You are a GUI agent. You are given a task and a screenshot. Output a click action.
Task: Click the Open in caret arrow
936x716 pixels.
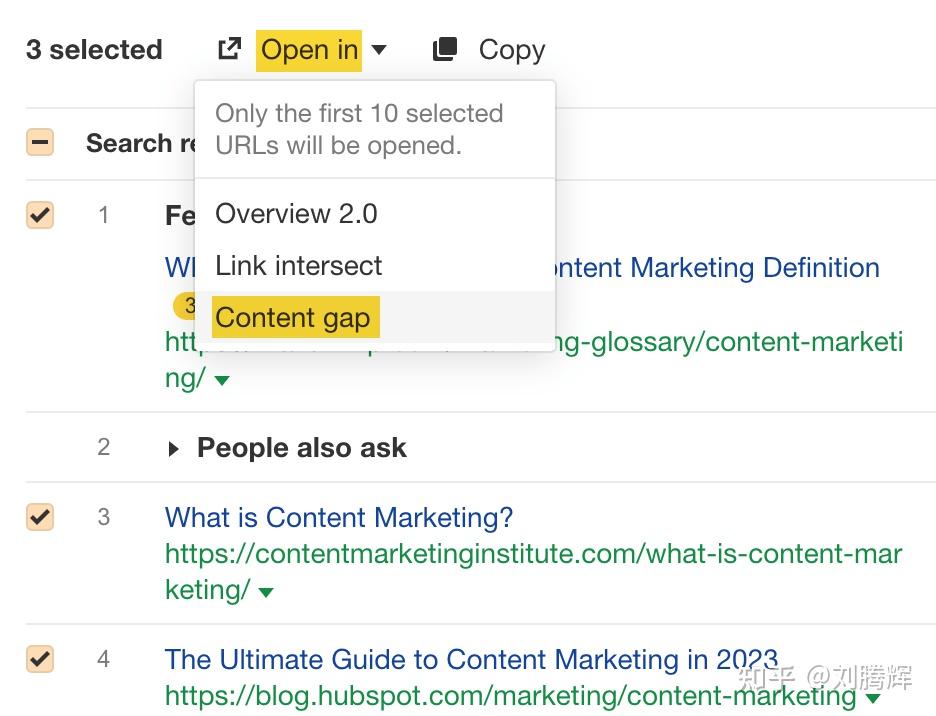[x=378, y=50]
